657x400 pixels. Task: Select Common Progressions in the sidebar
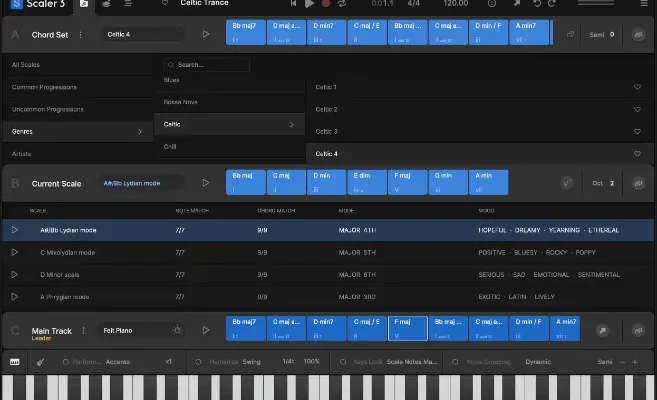pyautogui.click(x=76, y=87)
